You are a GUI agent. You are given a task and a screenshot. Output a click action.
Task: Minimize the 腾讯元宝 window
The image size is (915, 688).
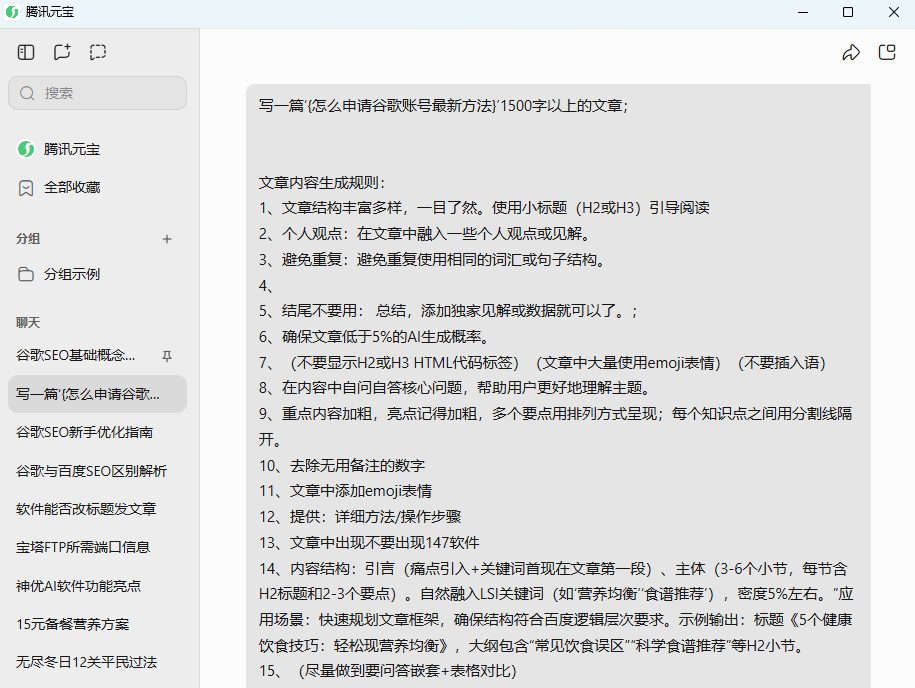coord(804,12)
